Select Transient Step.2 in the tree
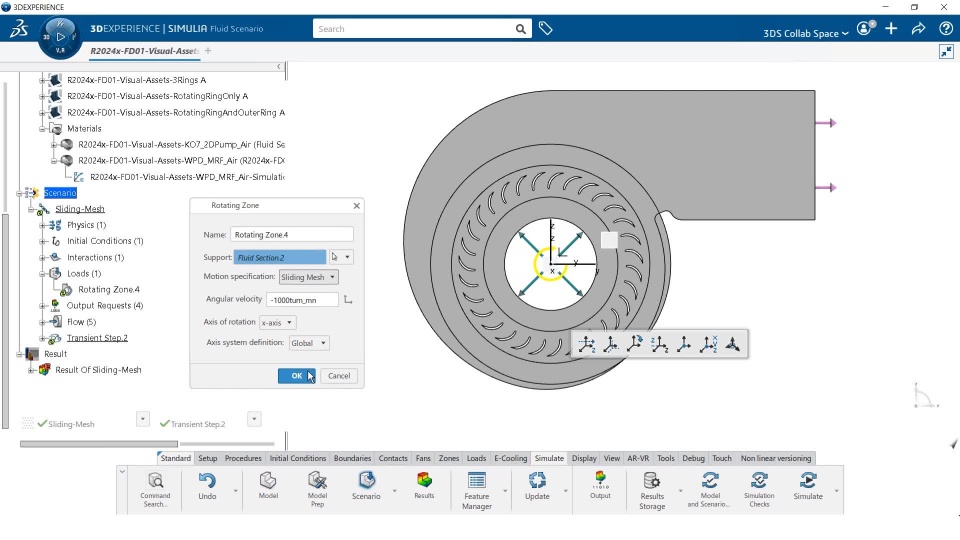This screenshot has width=960, height=540. (x=97, y=338)
